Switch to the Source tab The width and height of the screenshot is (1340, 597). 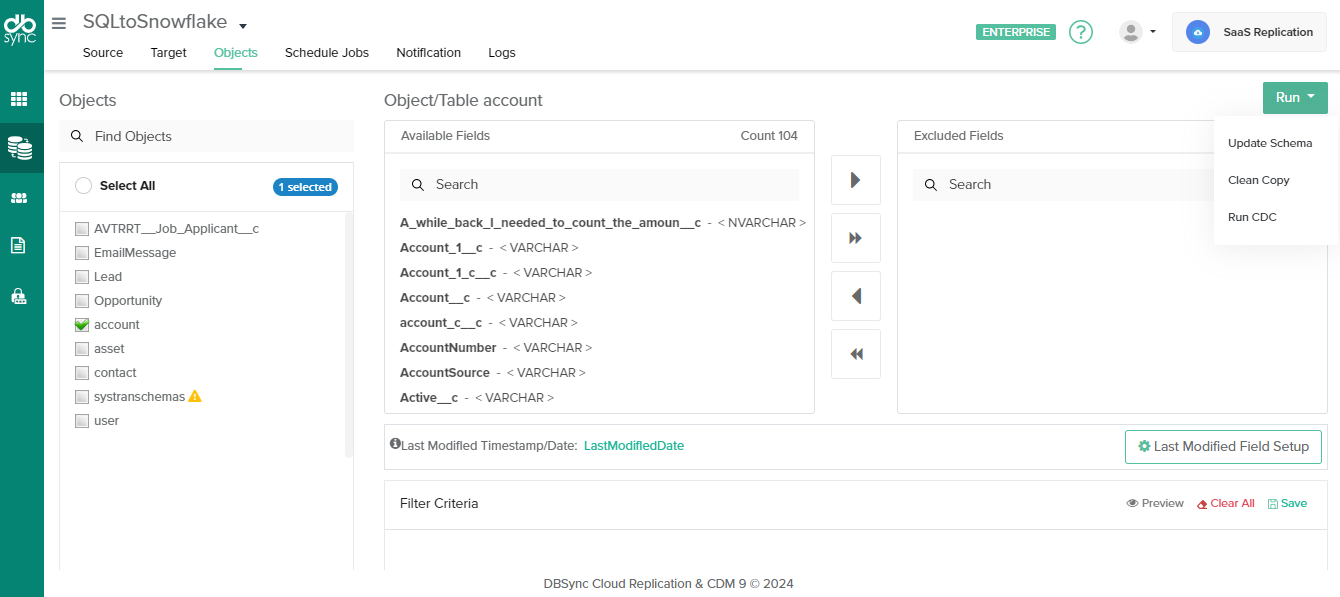coord(103,53)
